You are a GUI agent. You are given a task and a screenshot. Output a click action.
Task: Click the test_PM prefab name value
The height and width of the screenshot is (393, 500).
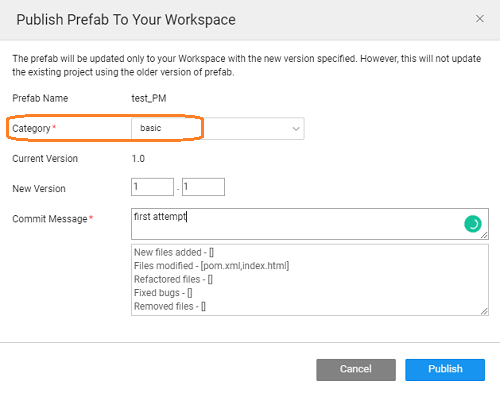tap(149, 98)
